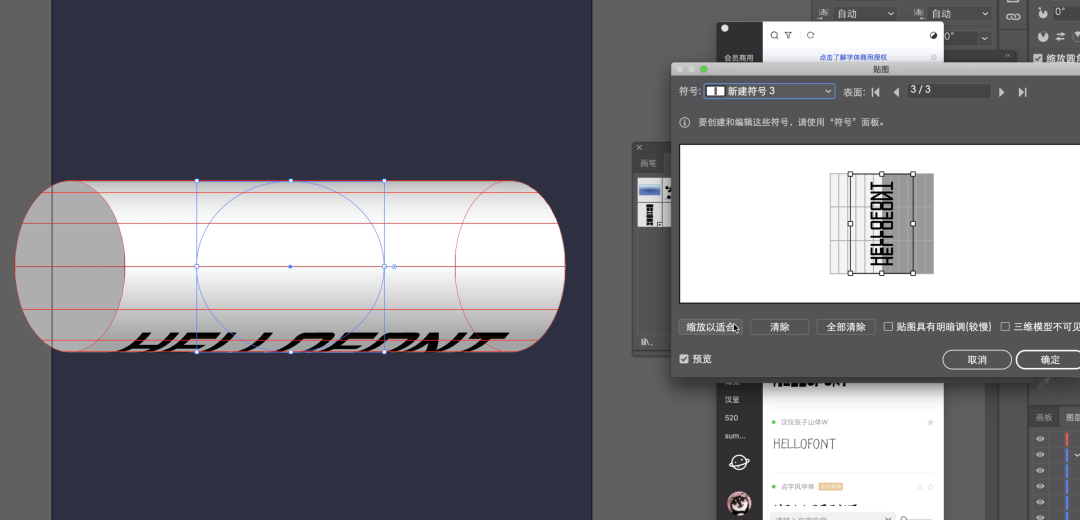The image size is (1080, 520).
Task: Expand the left 自动 dropdown at top
Action: tap(889, 14)
